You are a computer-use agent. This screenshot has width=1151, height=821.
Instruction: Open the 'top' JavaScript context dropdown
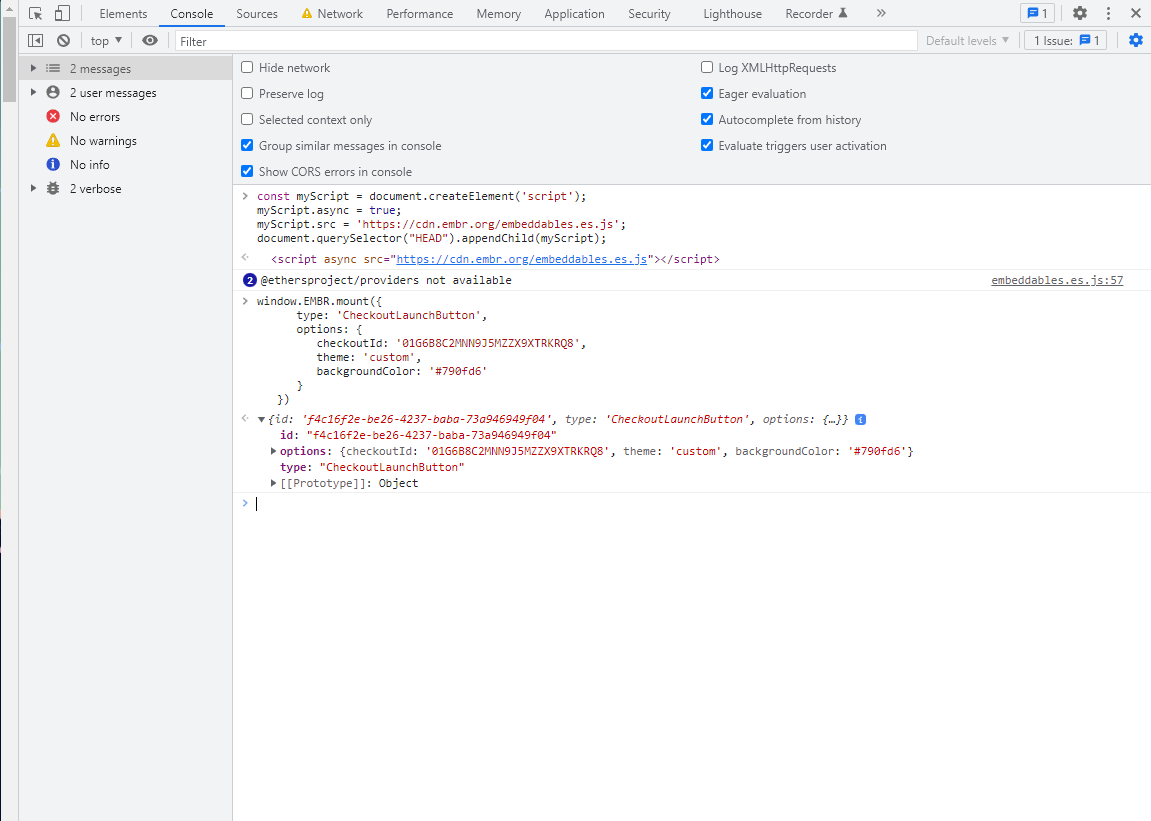tap(106, 40)
